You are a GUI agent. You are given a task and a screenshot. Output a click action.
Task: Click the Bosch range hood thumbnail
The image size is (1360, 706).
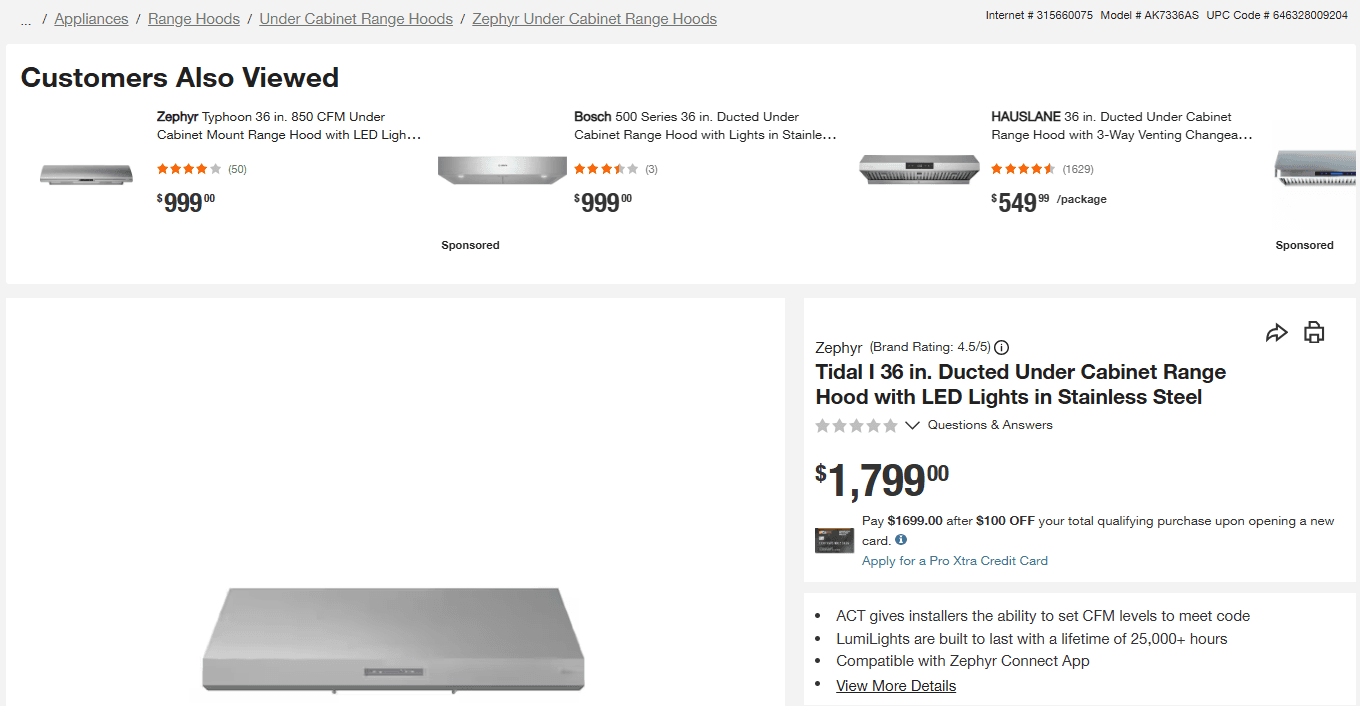tap(502, 170)
